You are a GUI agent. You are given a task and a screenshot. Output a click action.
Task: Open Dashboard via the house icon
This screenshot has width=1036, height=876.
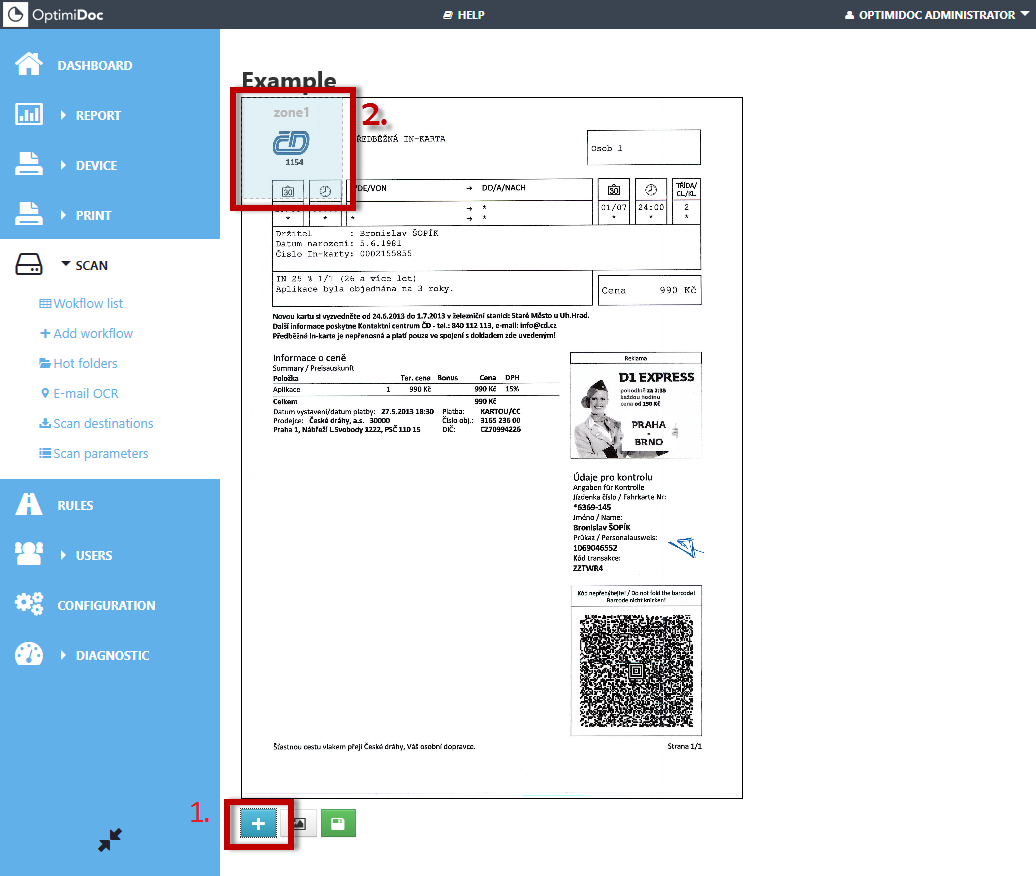click(29, 65)
